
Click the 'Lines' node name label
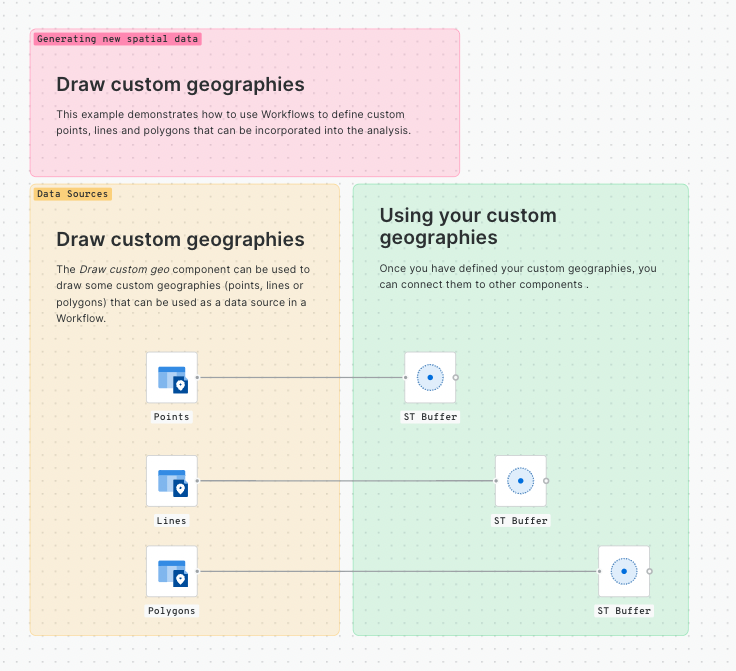171,521
